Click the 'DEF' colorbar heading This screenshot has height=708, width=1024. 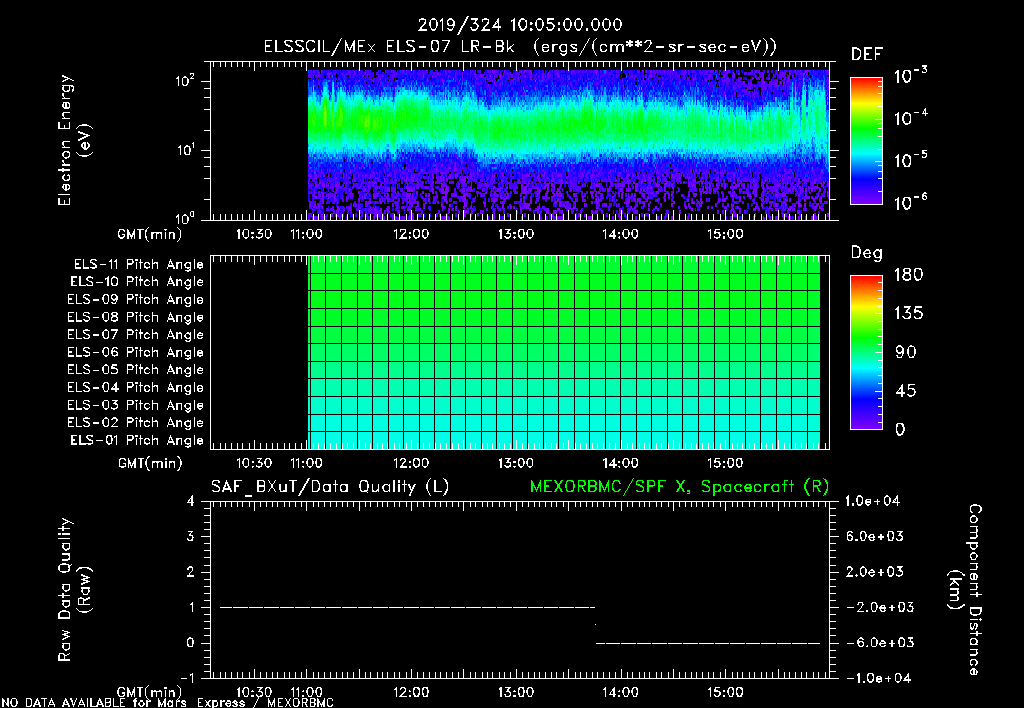tap(867, 54)
